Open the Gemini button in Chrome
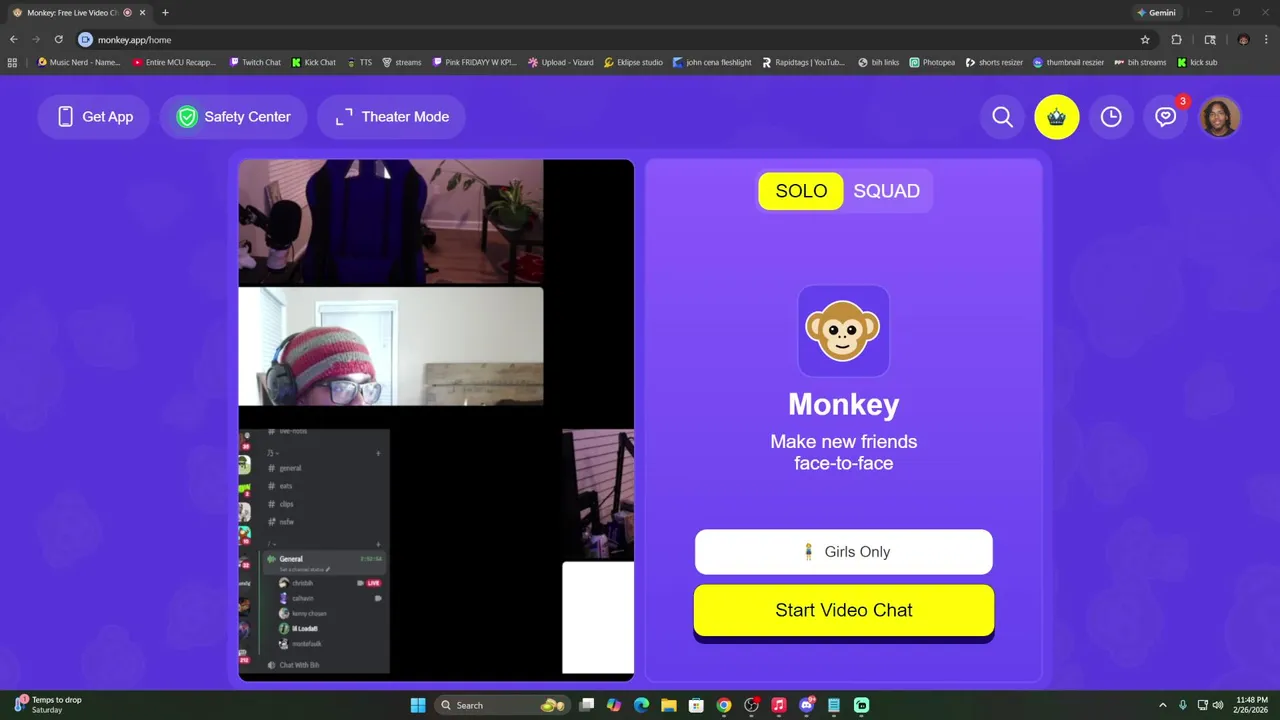Viewport: 1280px width, 720px height. [x=1156, y=12]
